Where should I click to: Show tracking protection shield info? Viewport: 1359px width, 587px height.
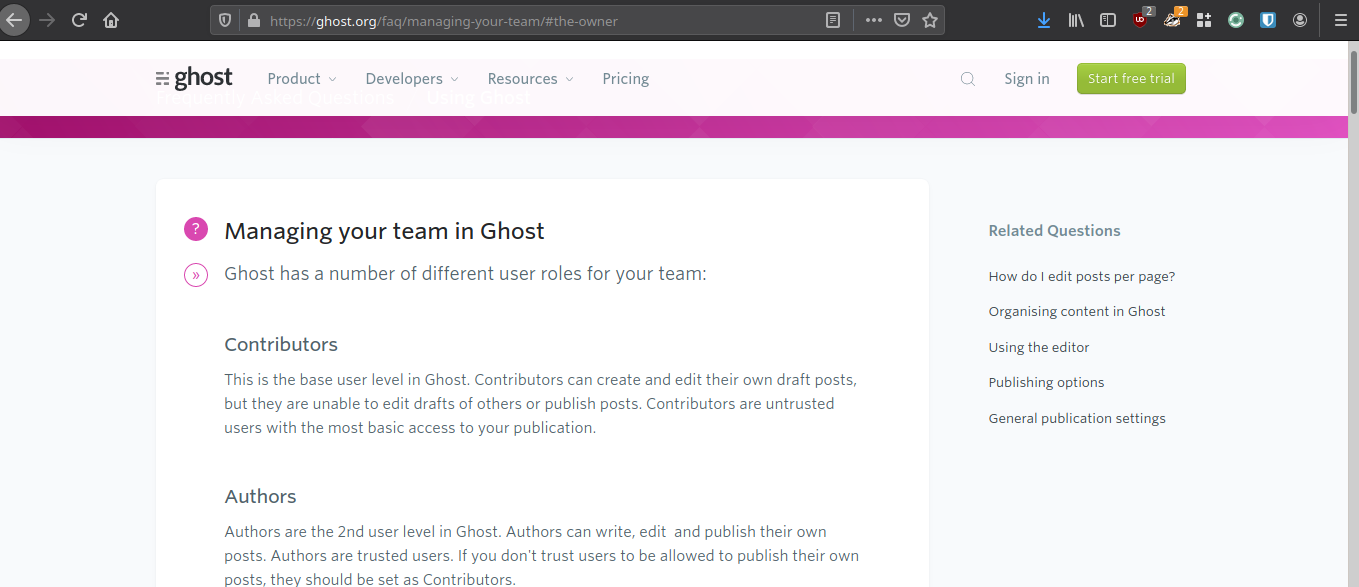click(225, 20)
